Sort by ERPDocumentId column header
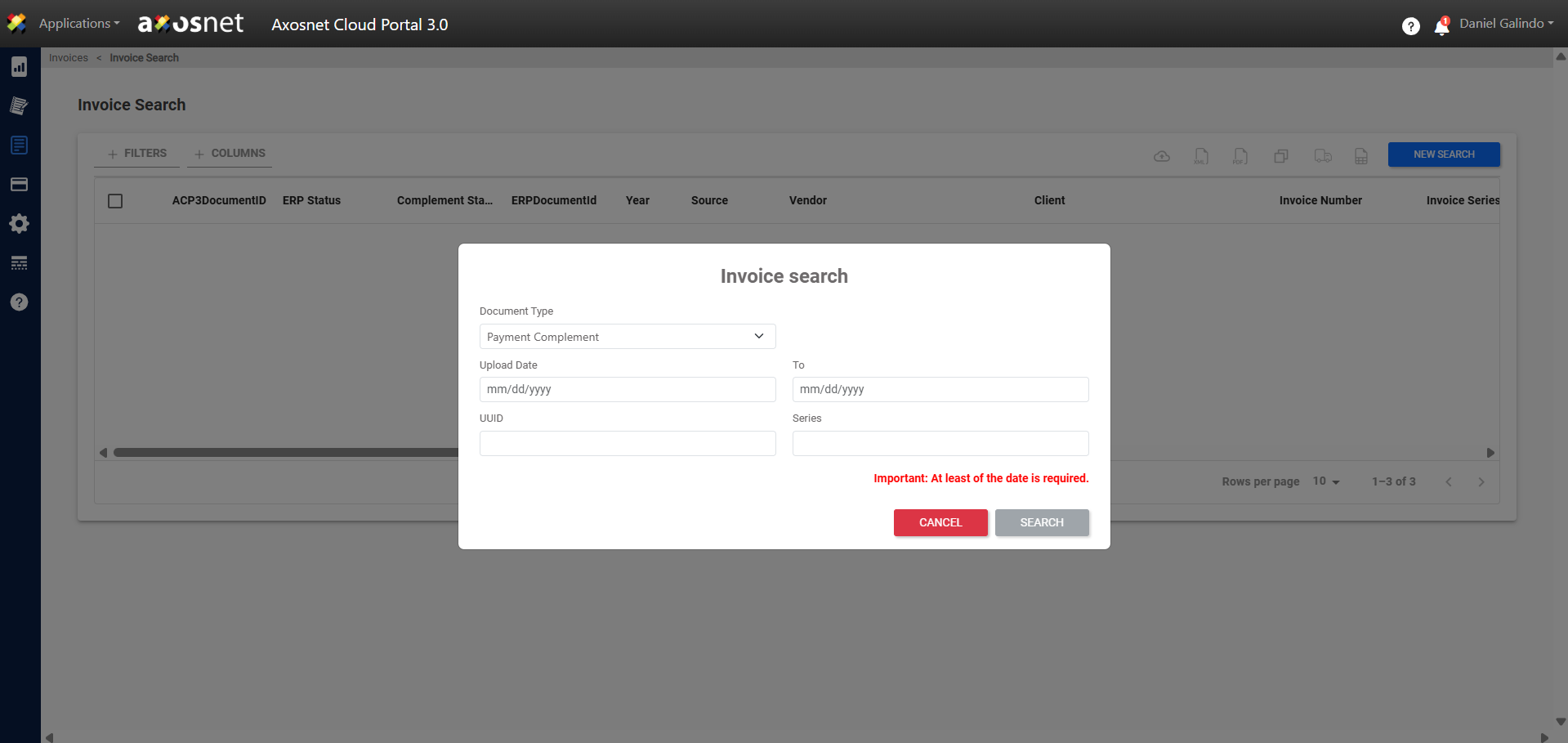 click(x=554, y=201)
